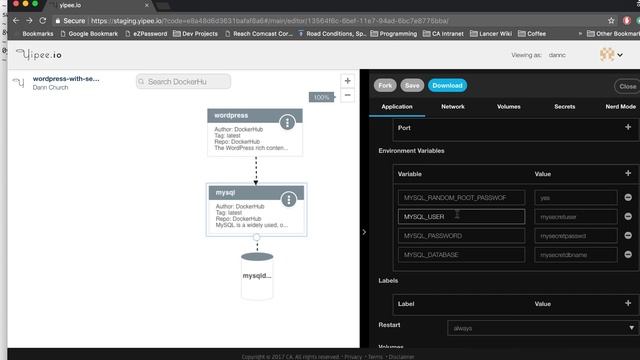This screenshot has height=360, width=640.
Task: Open the Lancer Wiki bookmark folder
Action: click(491, 33)
